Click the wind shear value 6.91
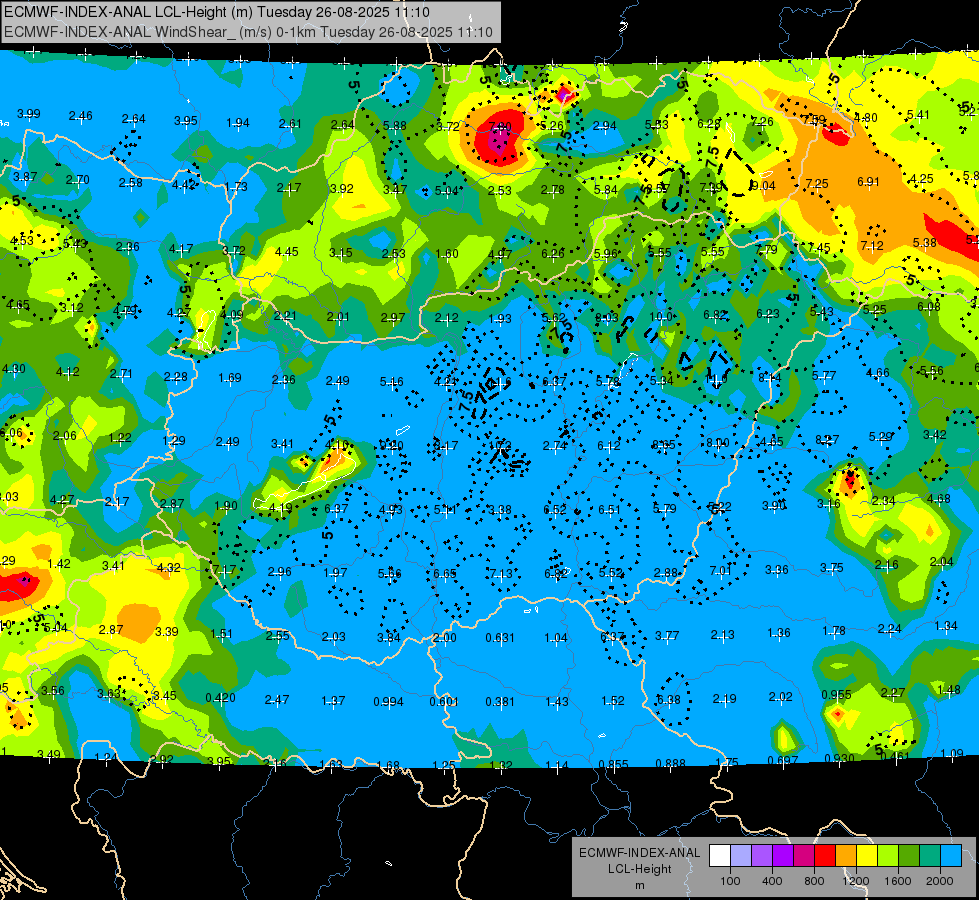Image resolution: width=979 pixels, height=900 pixels. click(868, 182)
